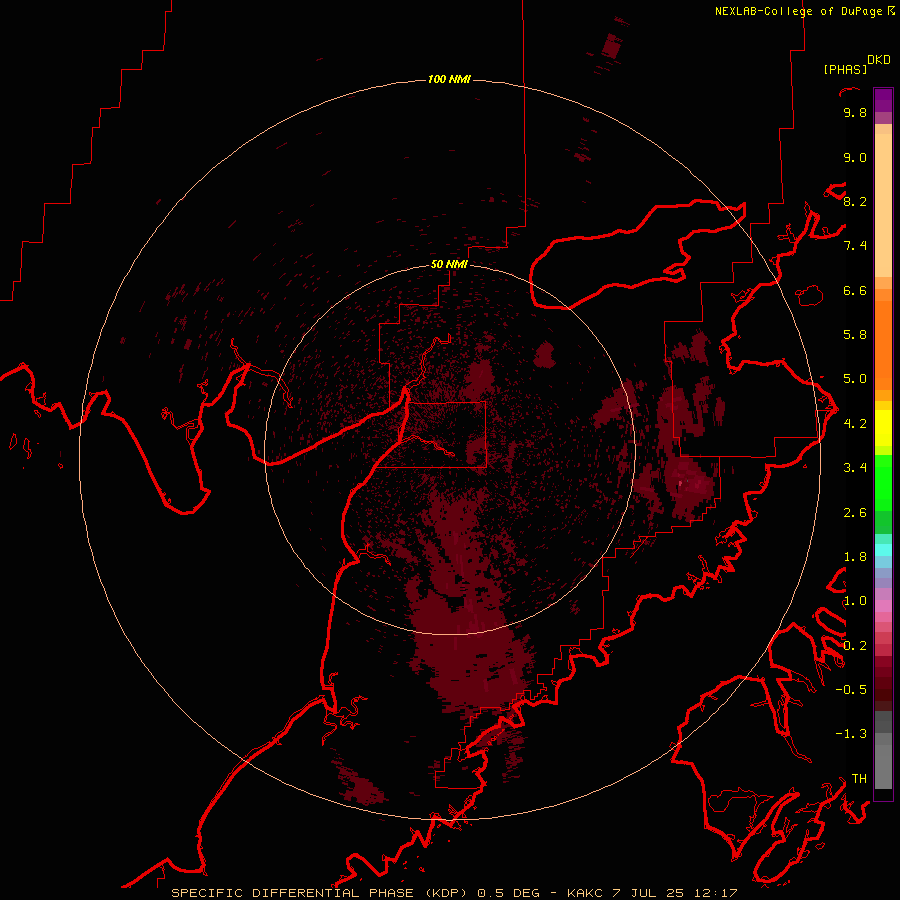
Task: Click the KAKC station identifier in the caption
Action: 587,893
